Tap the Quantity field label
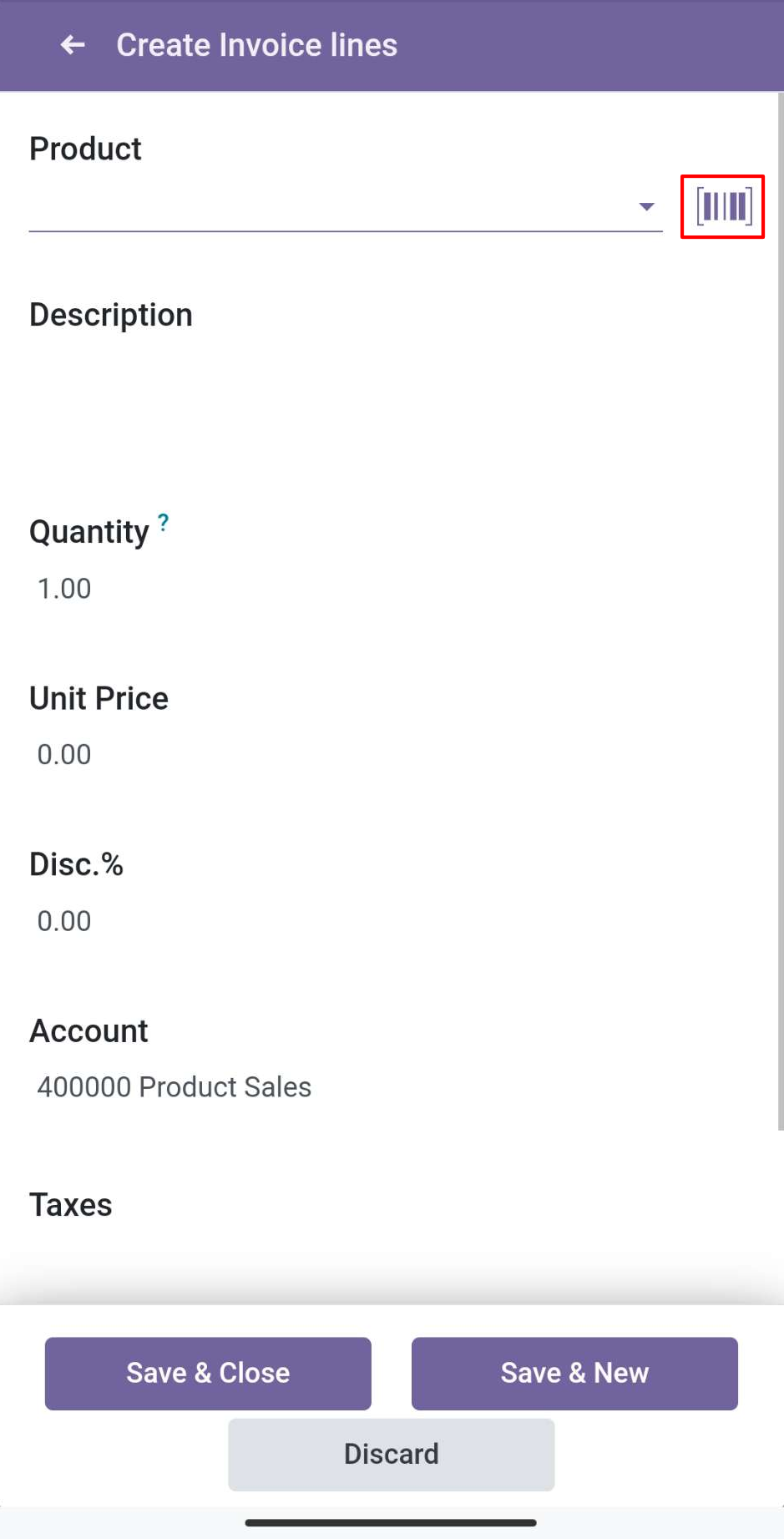This screenshot has width=784, height=1539. (x=89, y=532)
